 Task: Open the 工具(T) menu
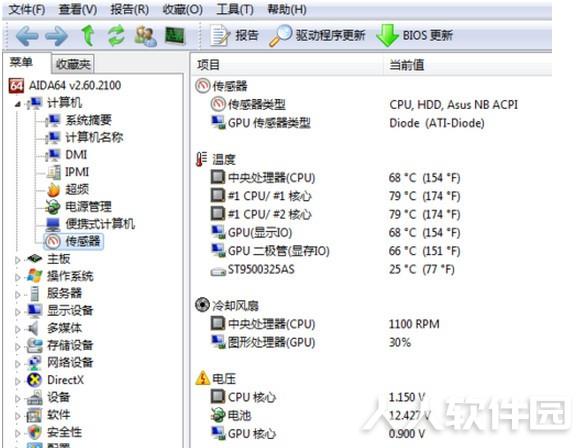pos(235,9)
